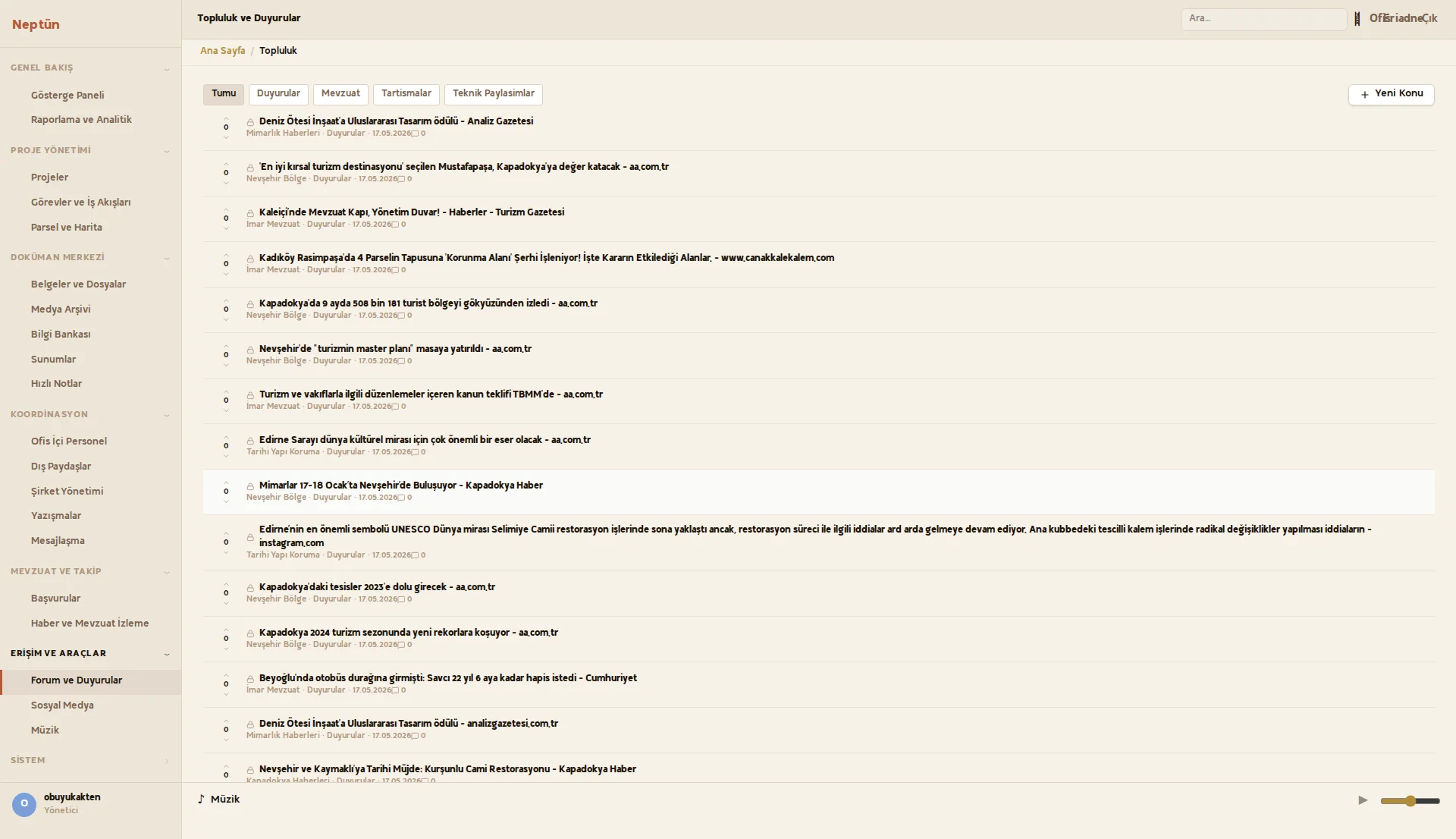Click the music note icon in player bar
This screenshot has width=1456, height=839.
201,799
